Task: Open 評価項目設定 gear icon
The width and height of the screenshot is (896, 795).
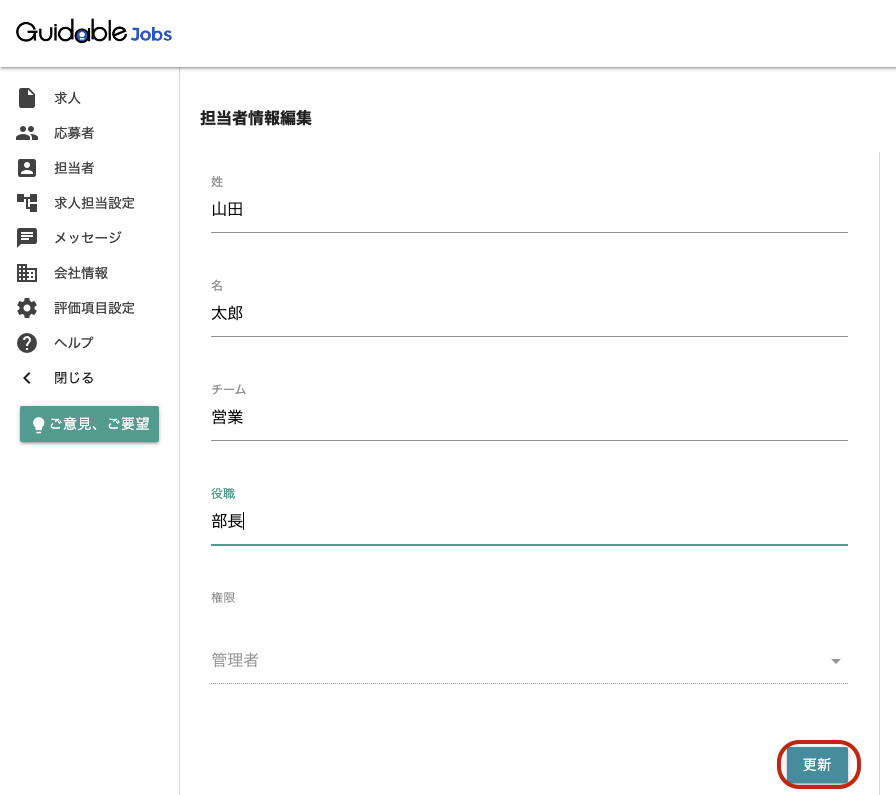Action: pyautogui.click(x=27, y=307)
